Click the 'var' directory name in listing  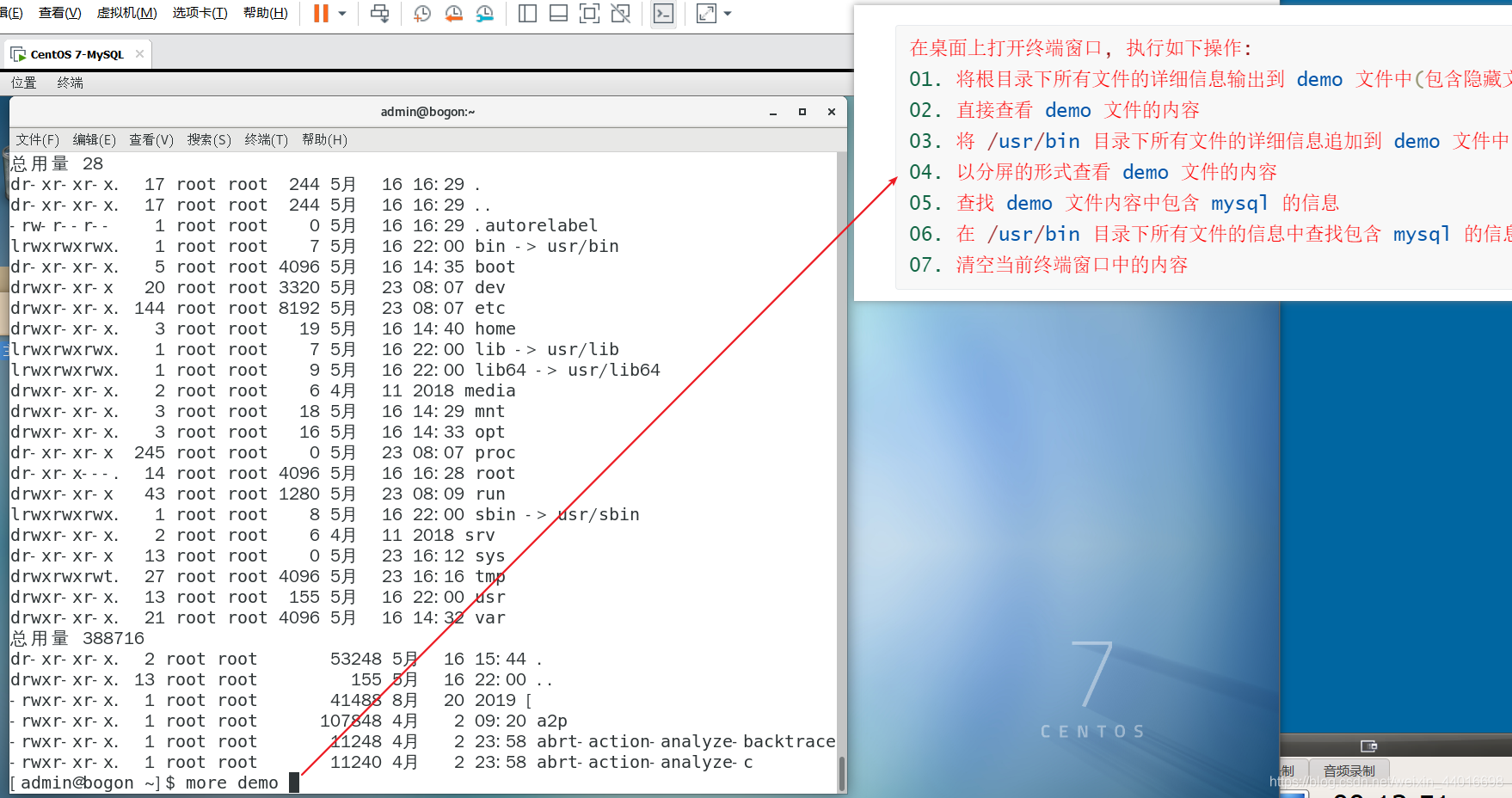click(x=490, y=617)
